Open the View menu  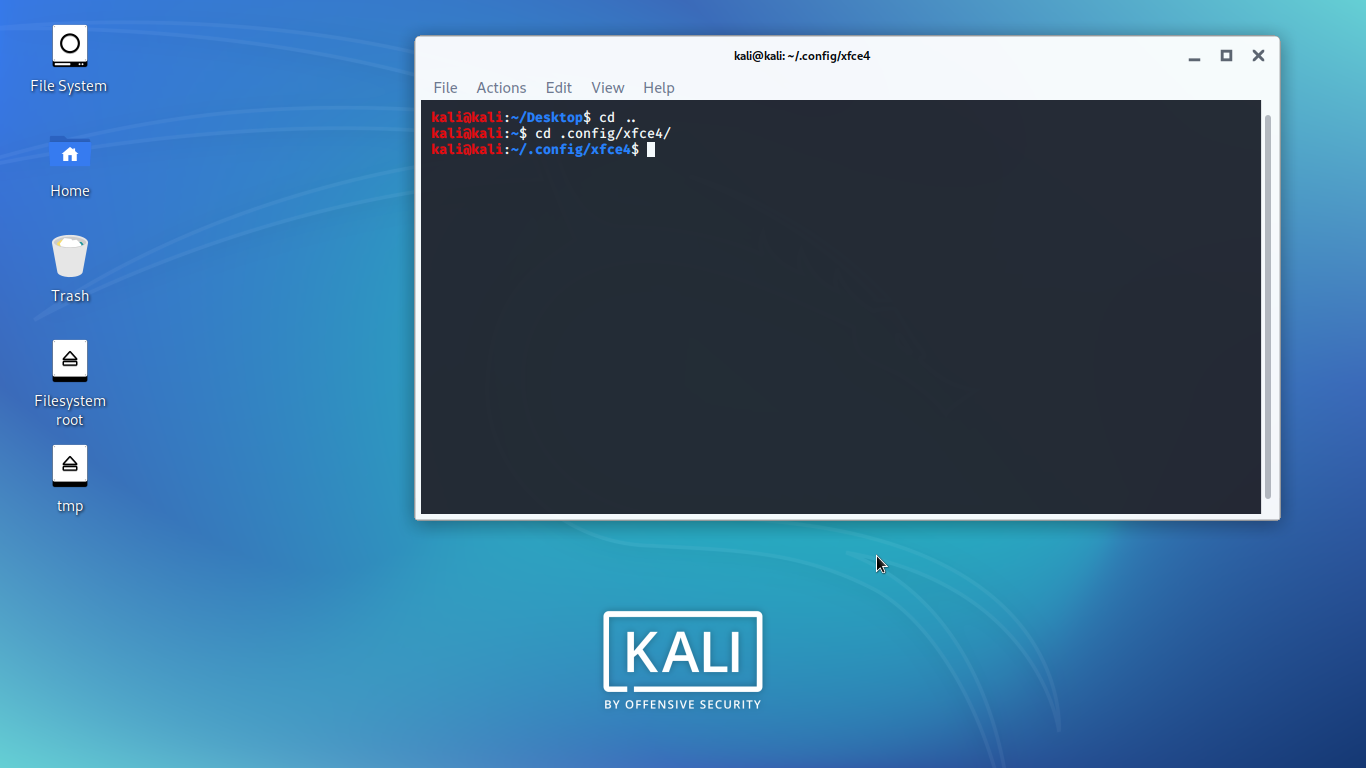607,88
